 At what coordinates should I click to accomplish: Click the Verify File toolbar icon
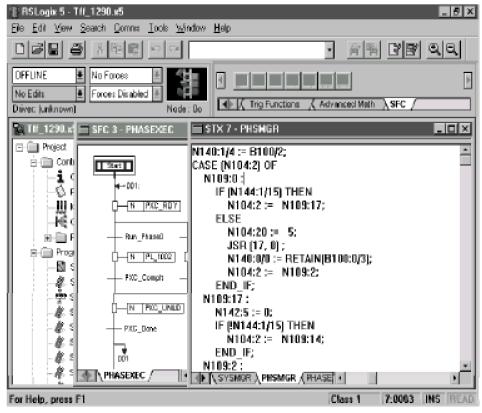[395, 49]
